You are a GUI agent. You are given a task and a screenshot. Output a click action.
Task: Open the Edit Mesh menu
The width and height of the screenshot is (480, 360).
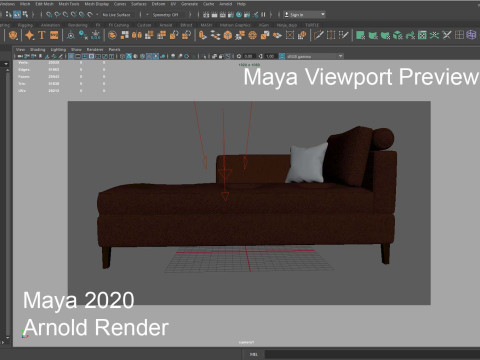pos(44,4)
